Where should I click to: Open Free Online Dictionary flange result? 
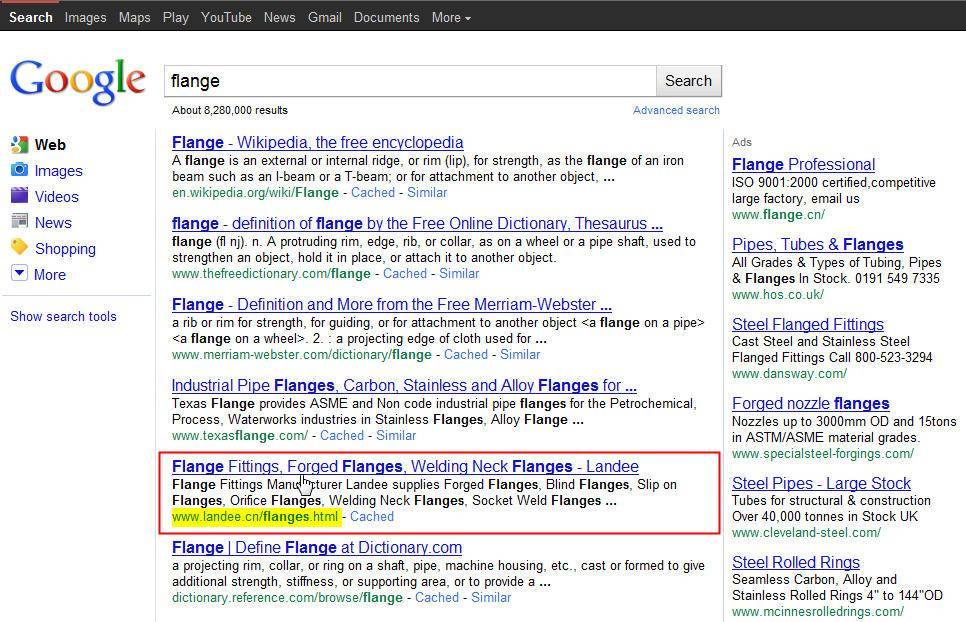pos(417,223)
